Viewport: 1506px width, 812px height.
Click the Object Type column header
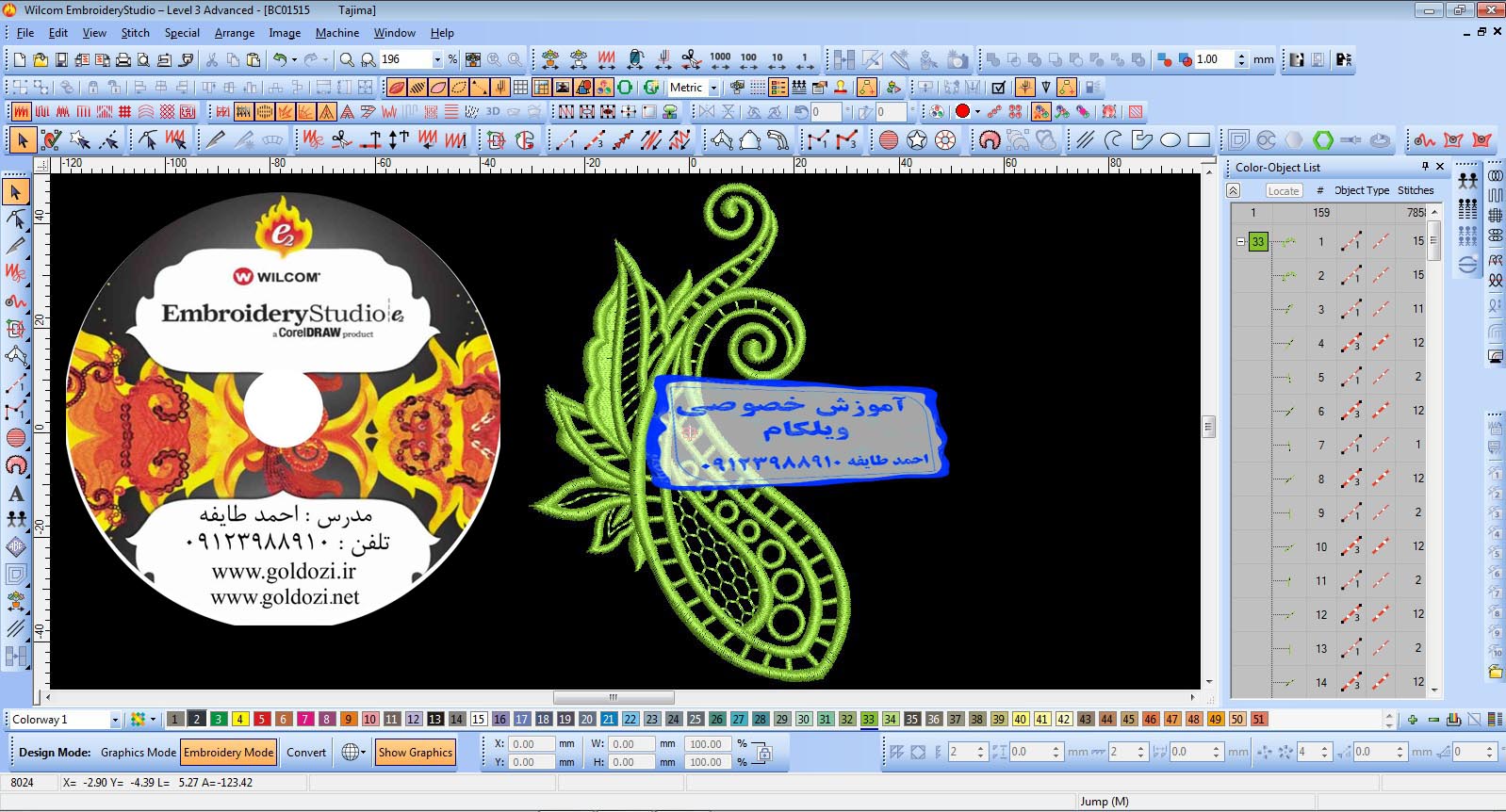tap(1363, 190)
